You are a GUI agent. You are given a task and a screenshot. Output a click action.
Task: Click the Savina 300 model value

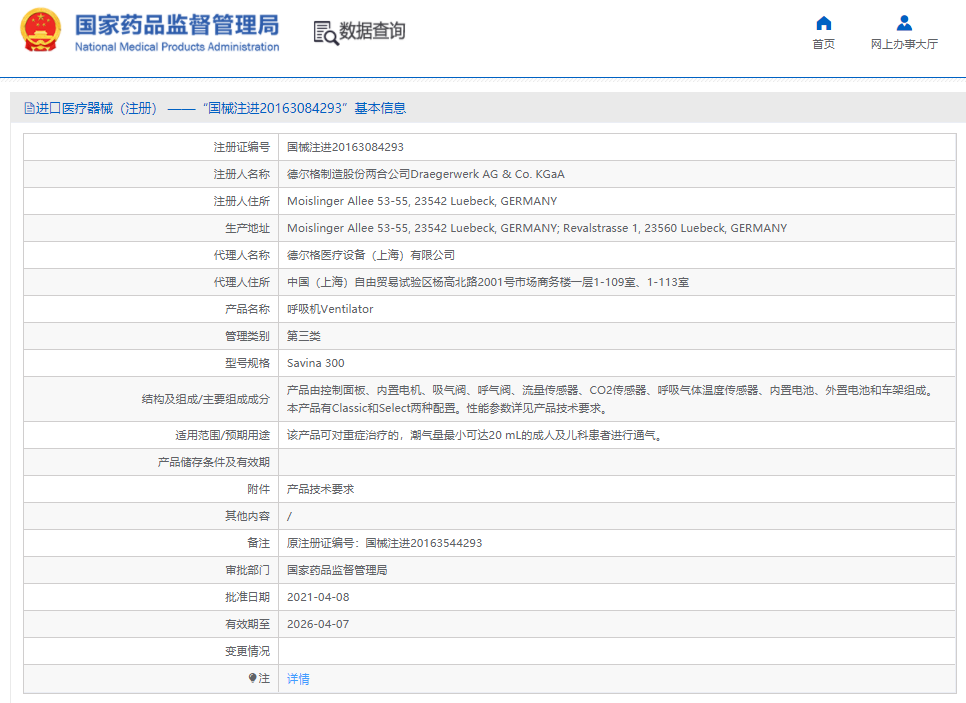(x=315, y=363)
